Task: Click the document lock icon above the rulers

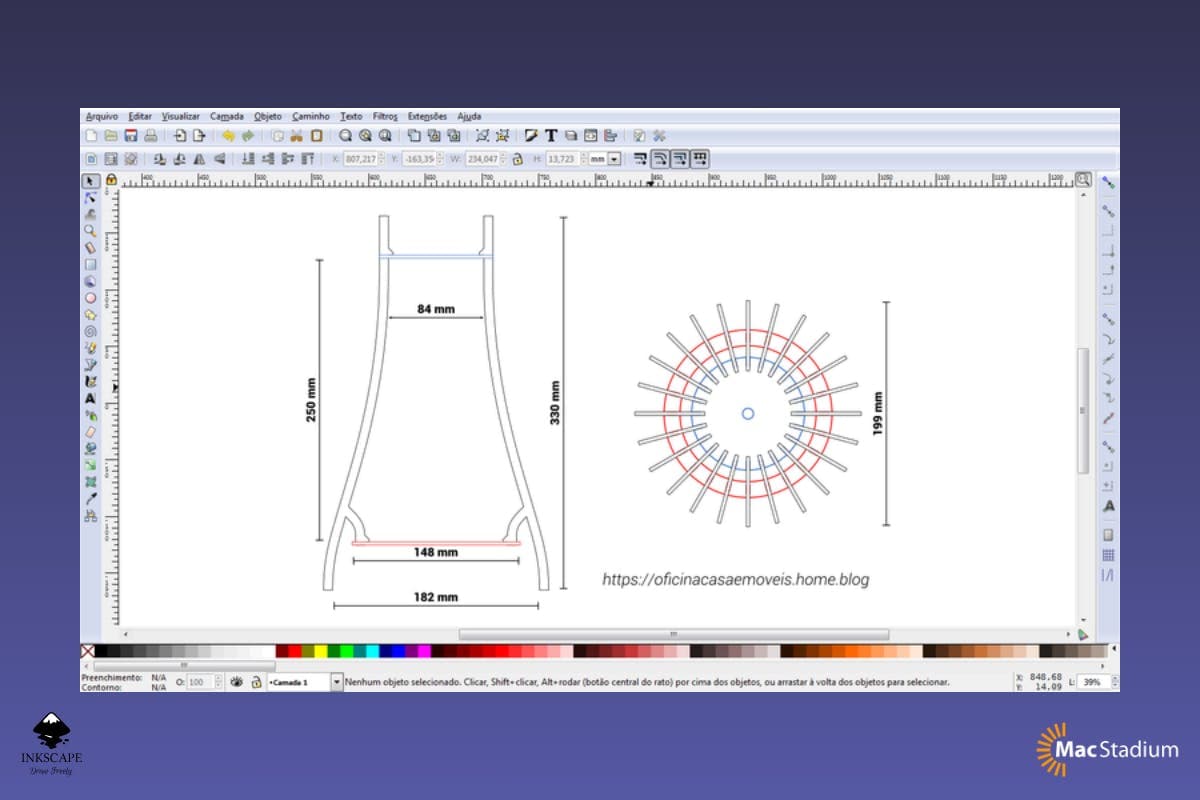Action: [x=111, y=181]
